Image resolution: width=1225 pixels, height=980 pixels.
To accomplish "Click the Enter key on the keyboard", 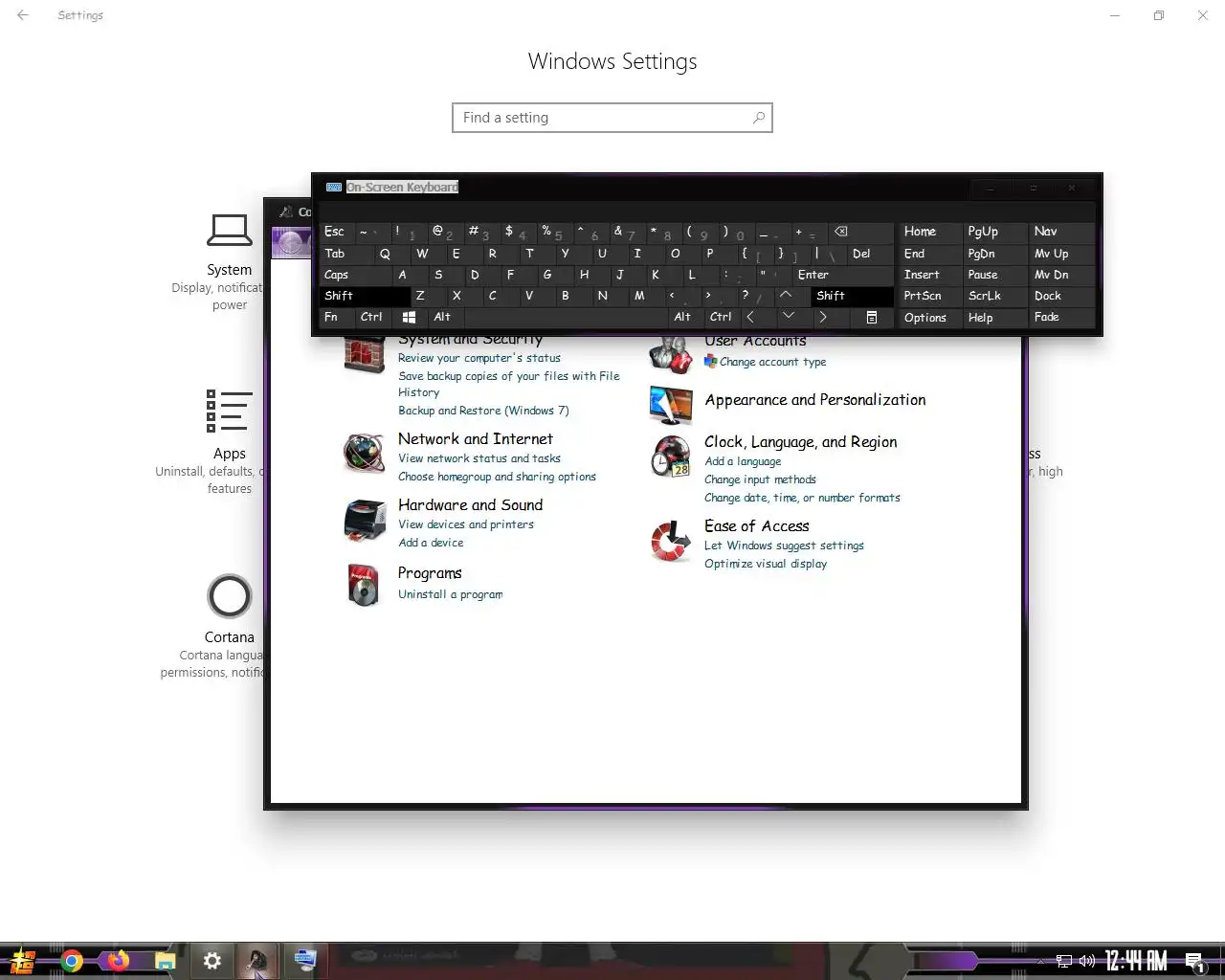I will point(842,275).
